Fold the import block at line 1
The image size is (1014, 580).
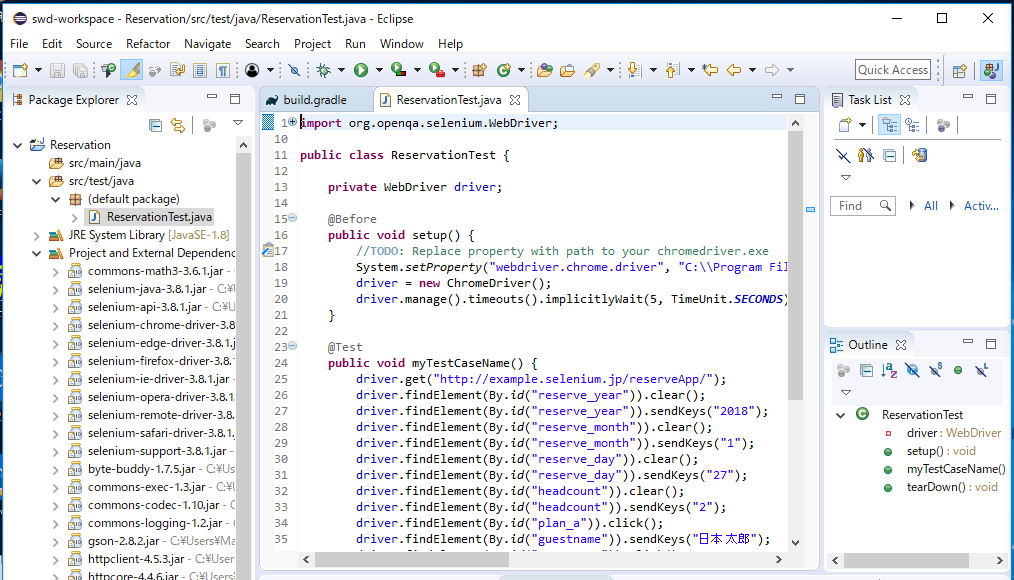coord(292,122)
